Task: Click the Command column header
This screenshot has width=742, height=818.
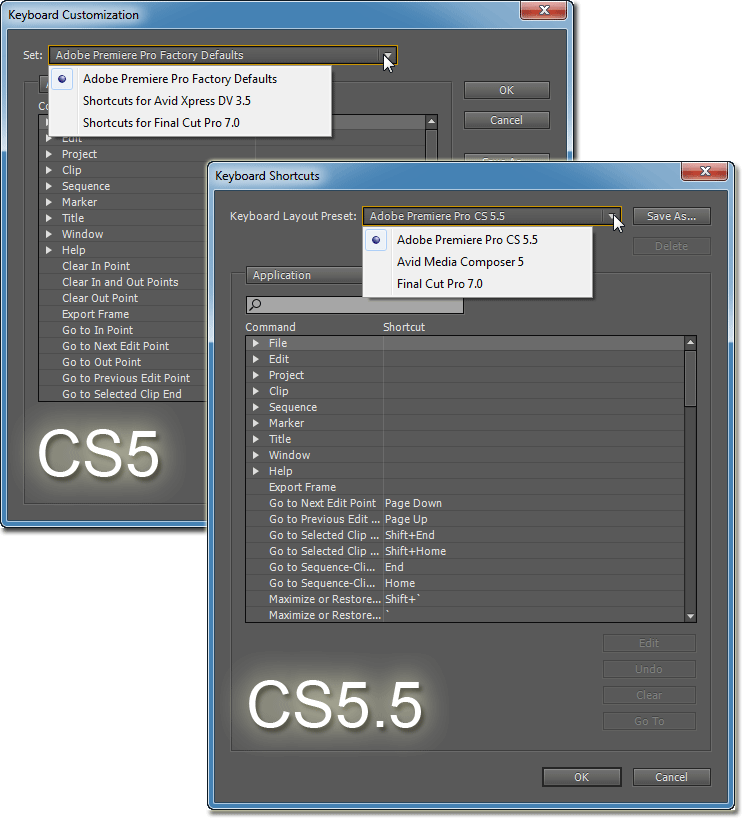Action: (270, 327)
